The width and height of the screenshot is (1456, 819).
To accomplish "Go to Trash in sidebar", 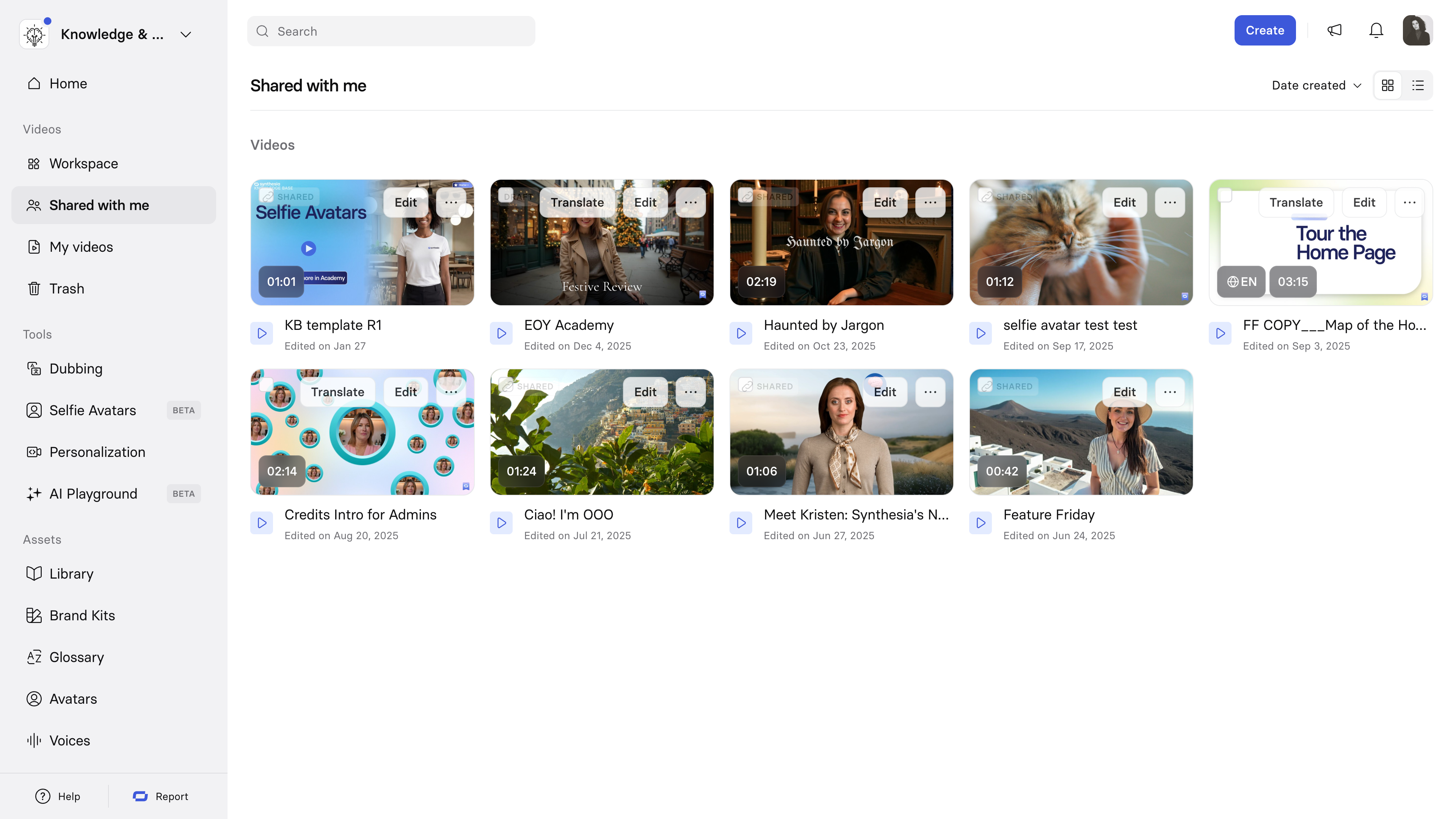I will 67,288.
